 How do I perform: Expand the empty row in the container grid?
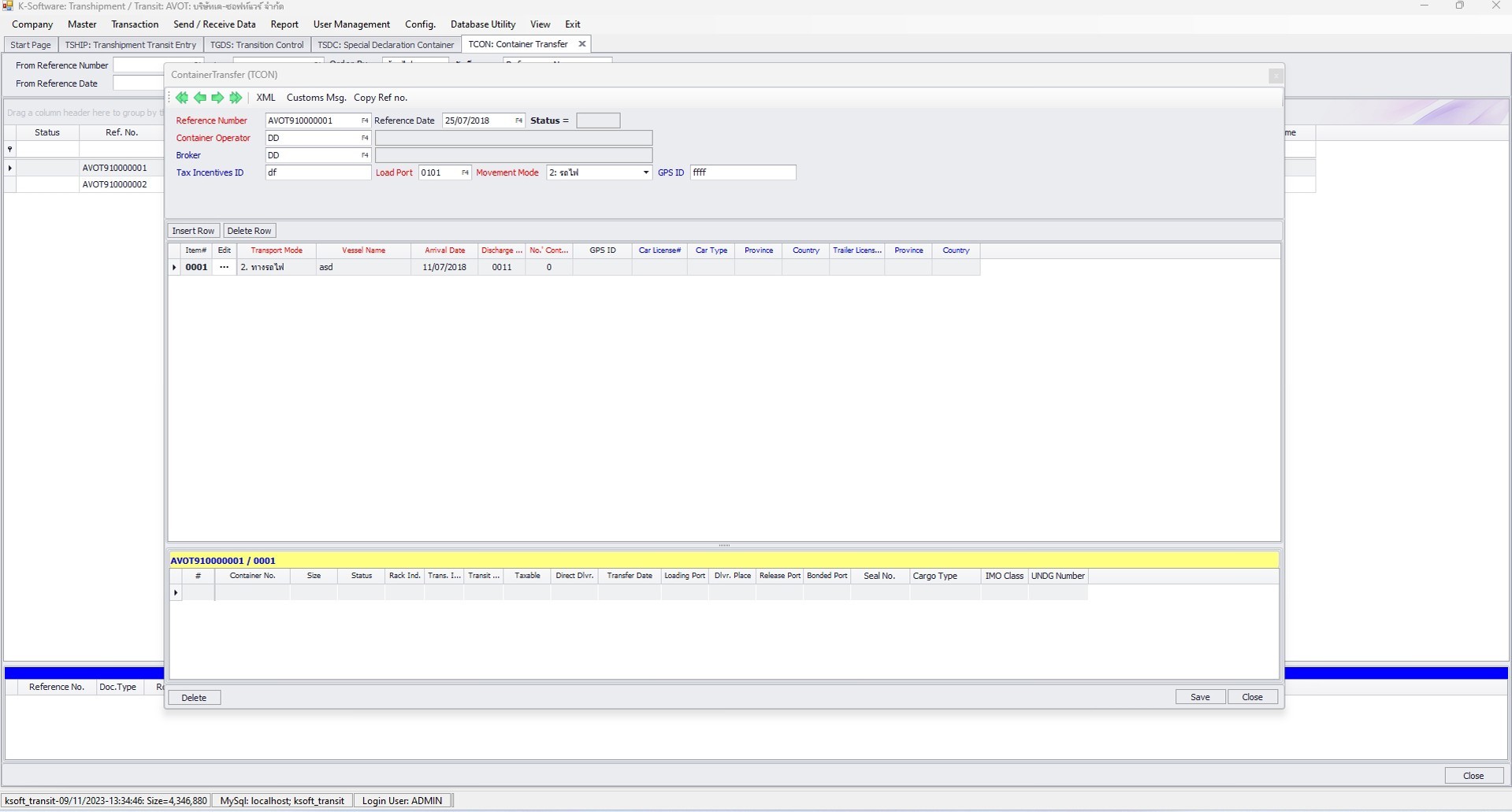click(x=176, y=592)
